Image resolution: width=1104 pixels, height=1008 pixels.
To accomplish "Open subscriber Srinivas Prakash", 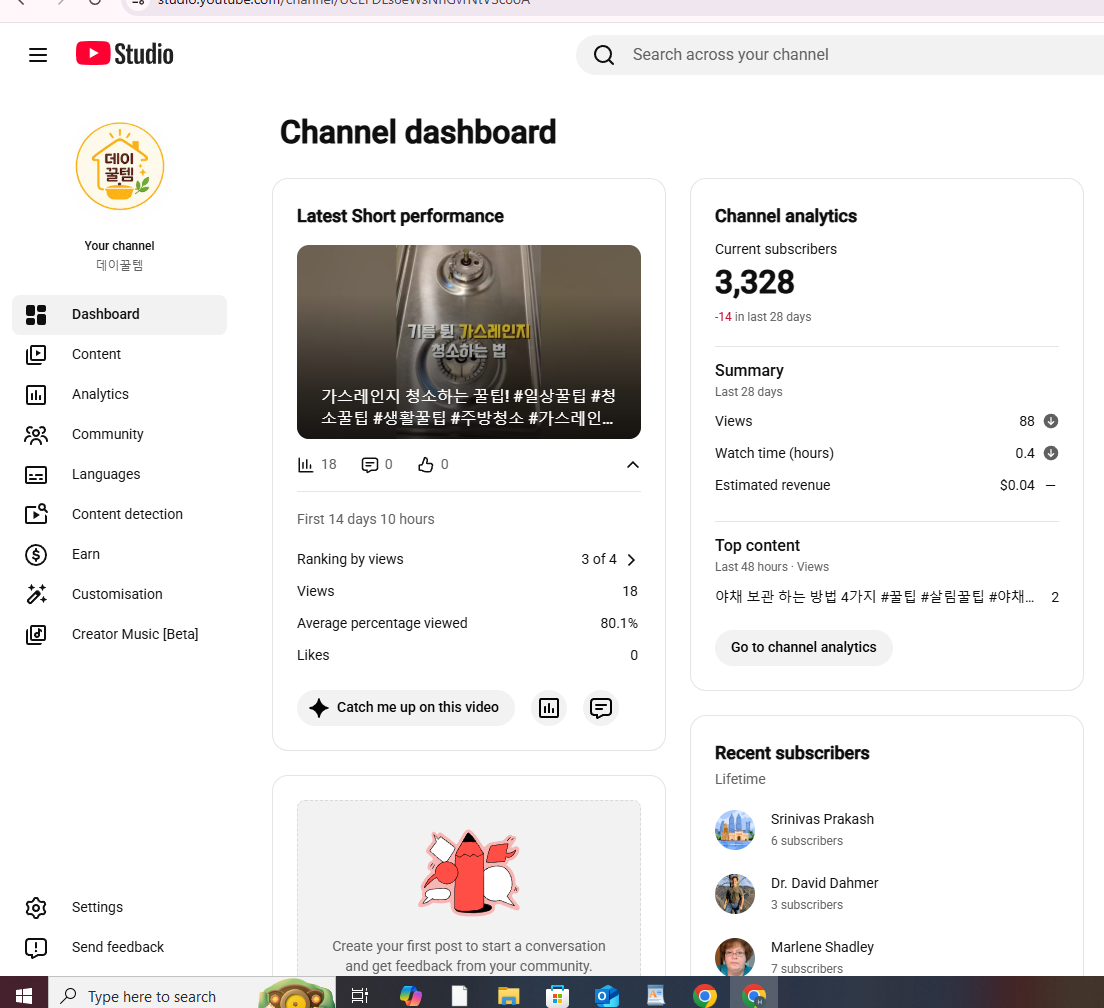I will pos(822,819).
